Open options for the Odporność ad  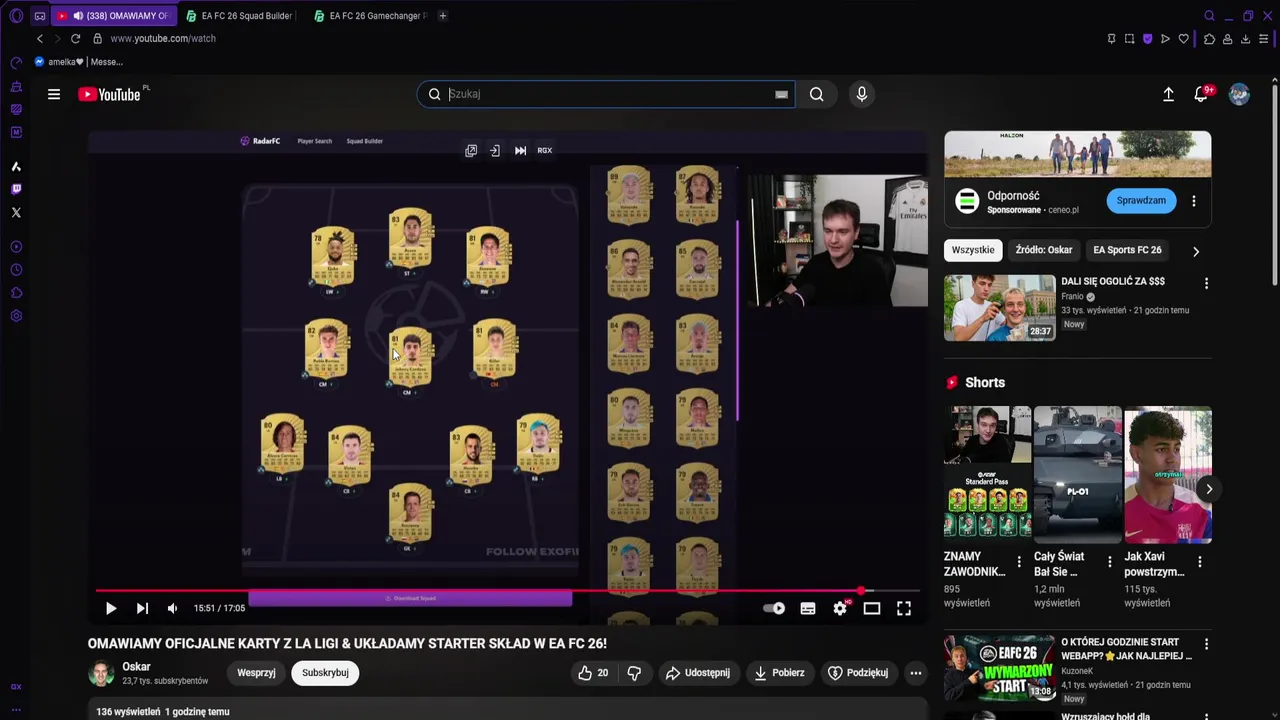click(1193, 201)
